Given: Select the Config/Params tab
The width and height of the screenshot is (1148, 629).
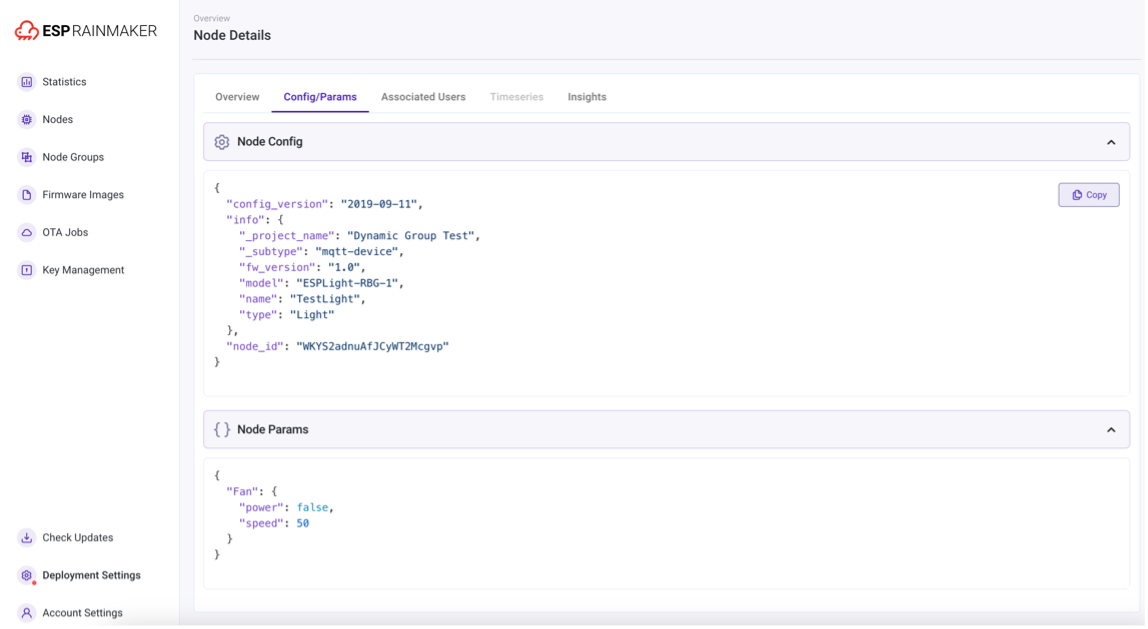Looking at the screenshot, I should (320, 97).
